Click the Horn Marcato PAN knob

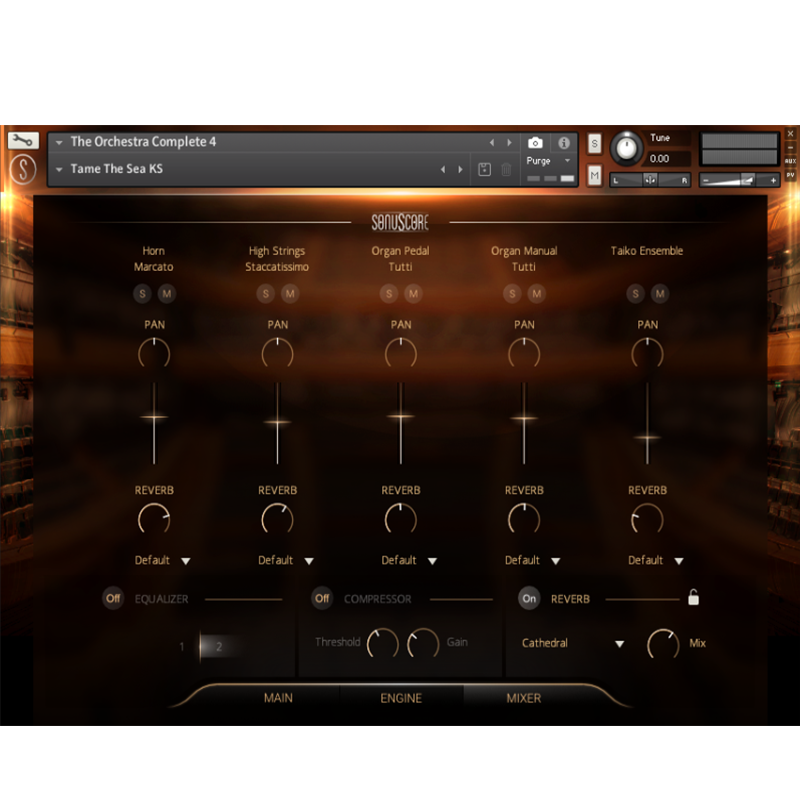[x=154, y=353]
